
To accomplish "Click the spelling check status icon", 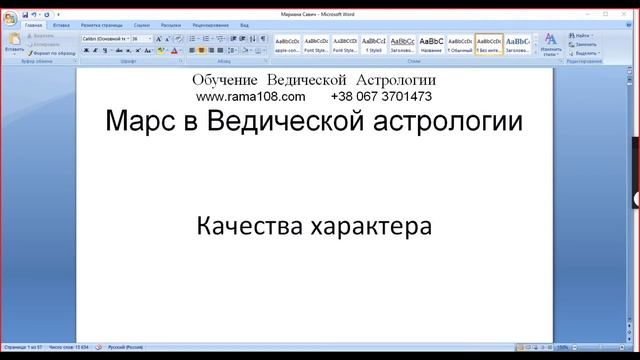I will [x=98, y=347].
